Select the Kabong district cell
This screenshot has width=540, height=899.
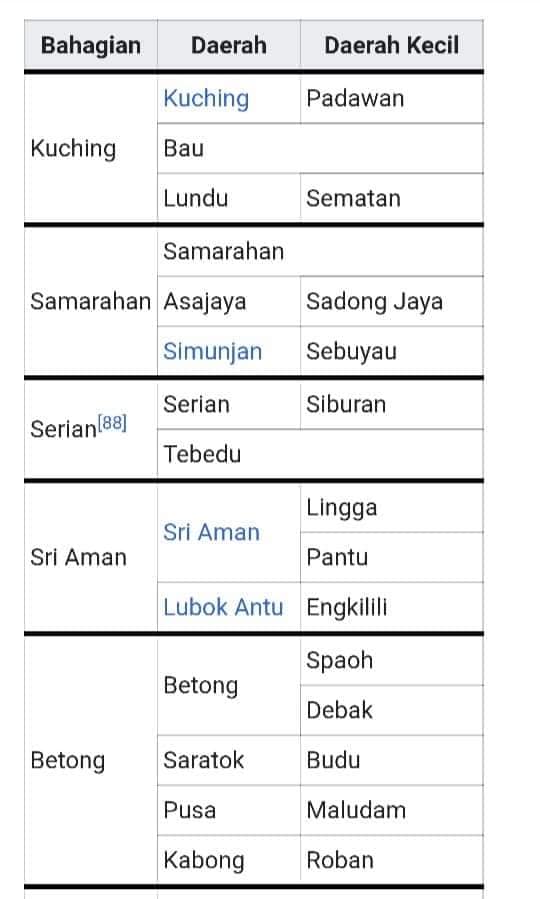[x=229, y=860]
